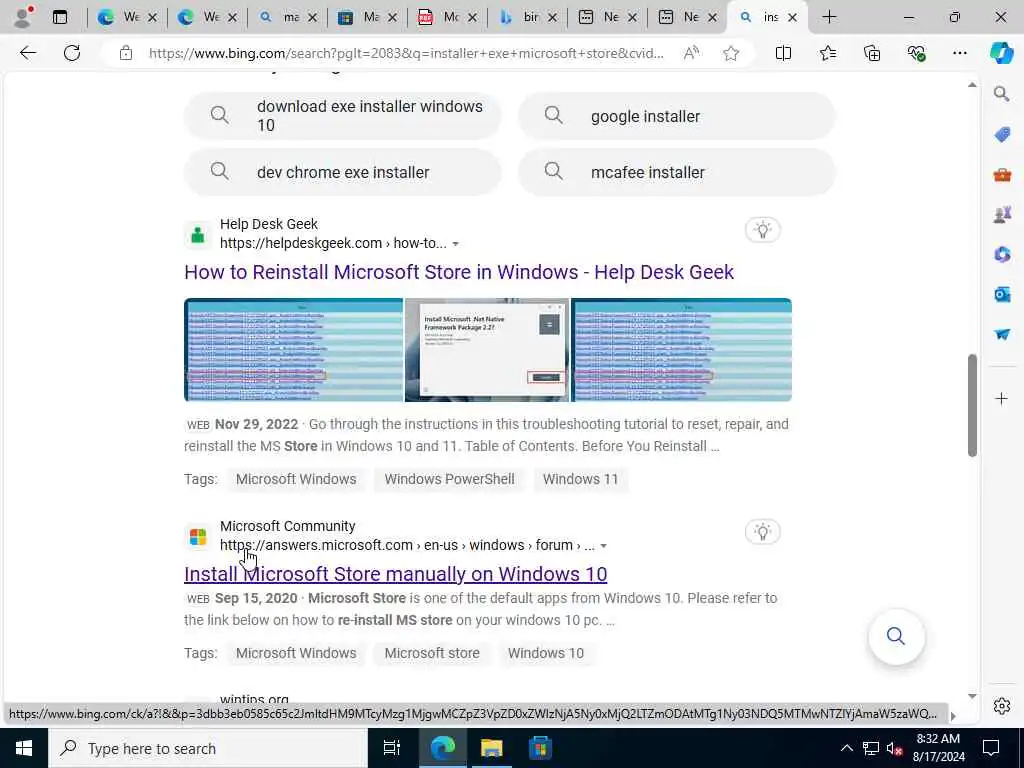
Task: Close the 'bir' tab
Action: point(552,18)
